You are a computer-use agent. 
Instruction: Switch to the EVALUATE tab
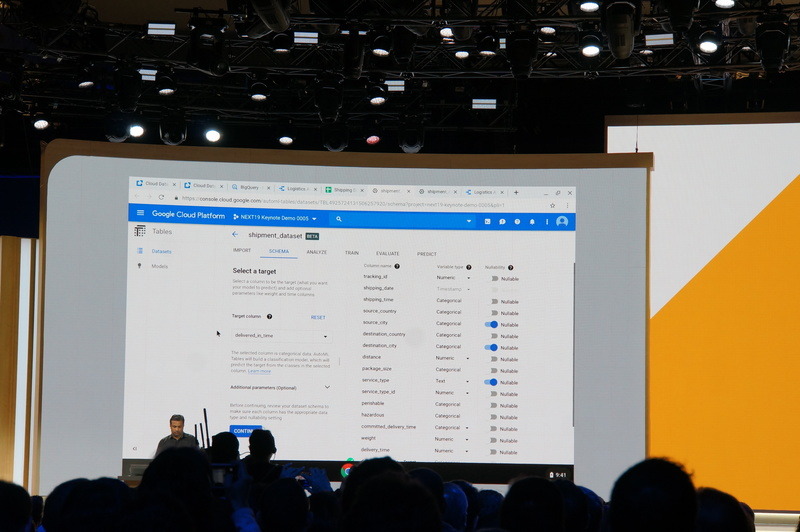pos(388,254)
